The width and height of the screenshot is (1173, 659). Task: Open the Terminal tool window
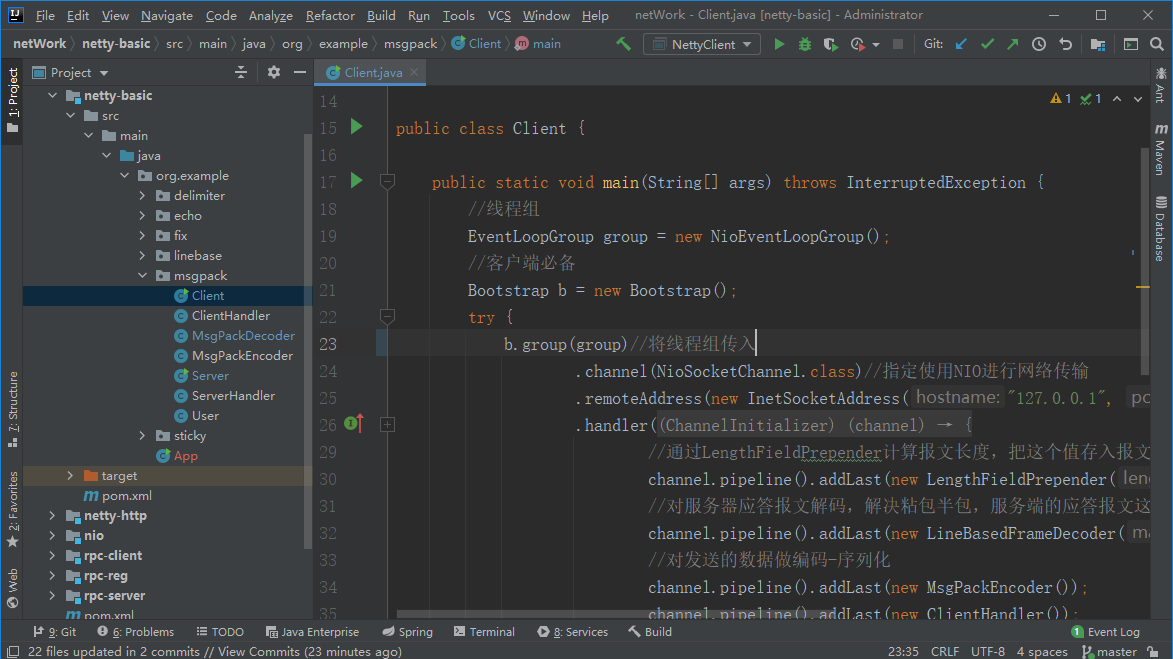(x=484, y=632)
